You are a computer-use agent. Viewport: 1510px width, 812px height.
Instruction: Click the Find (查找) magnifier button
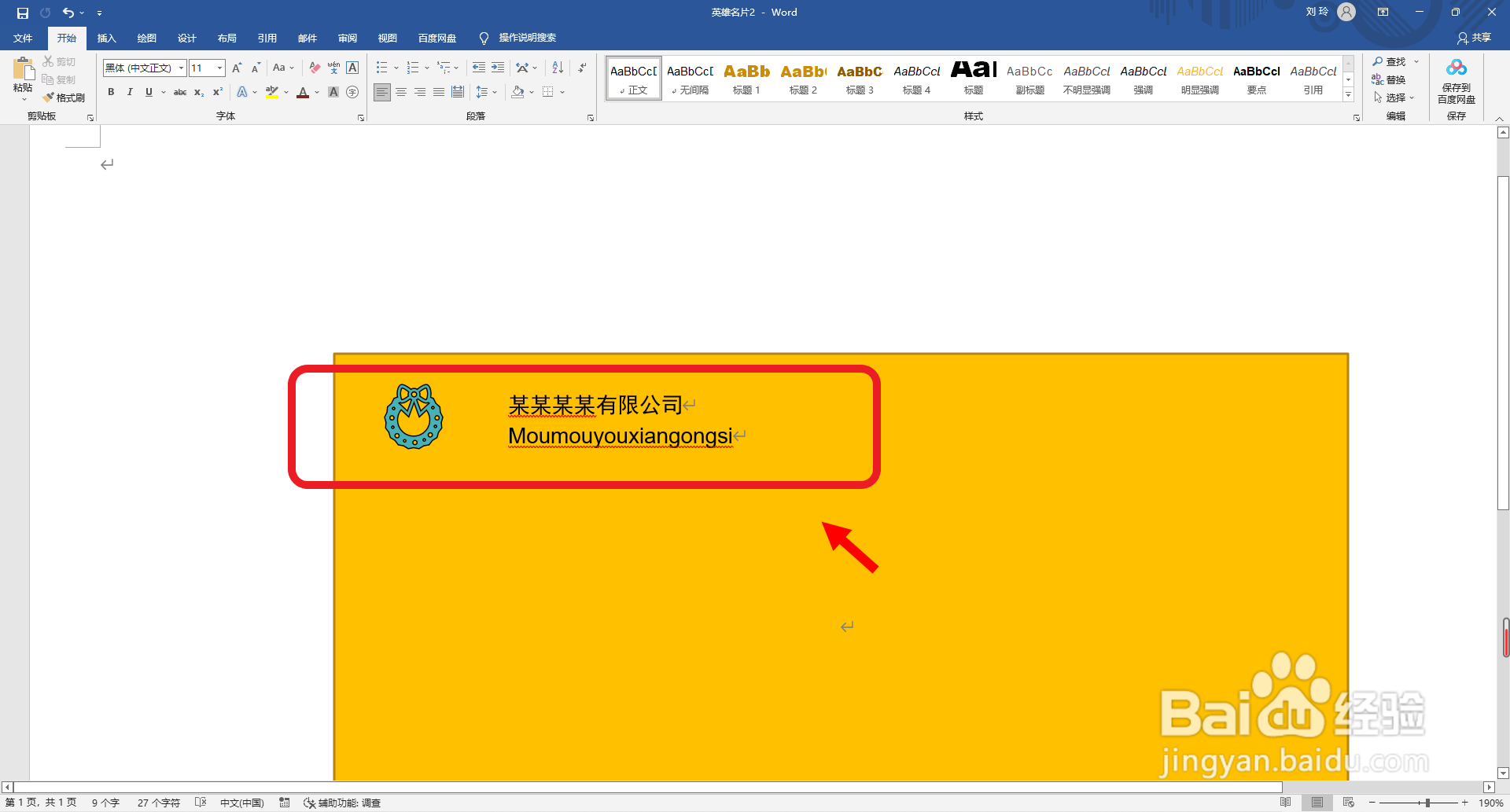[1390, 61]
